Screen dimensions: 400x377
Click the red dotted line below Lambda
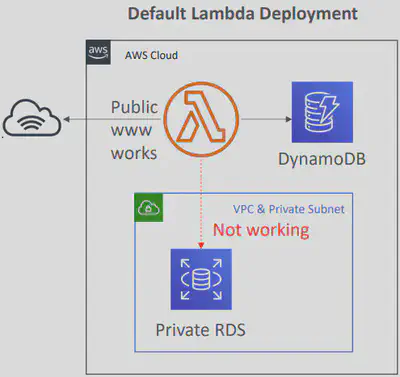(x=201, y=200)
